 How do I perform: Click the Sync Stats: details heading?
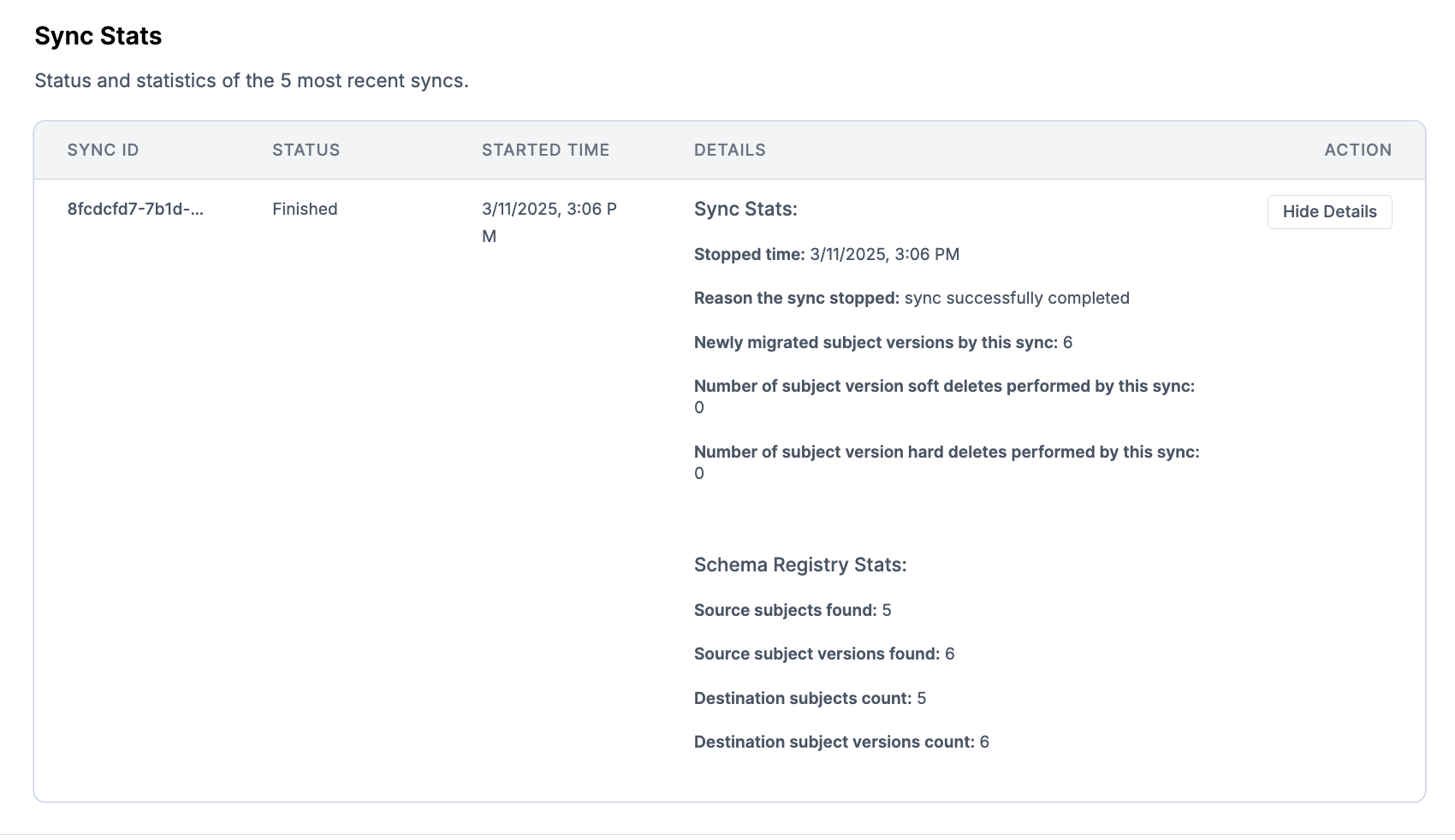[745, 209]
